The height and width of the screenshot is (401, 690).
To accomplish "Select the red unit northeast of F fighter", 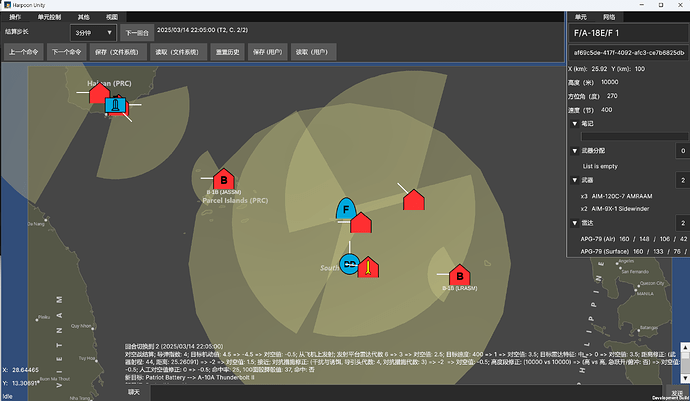I will (414, 199).
